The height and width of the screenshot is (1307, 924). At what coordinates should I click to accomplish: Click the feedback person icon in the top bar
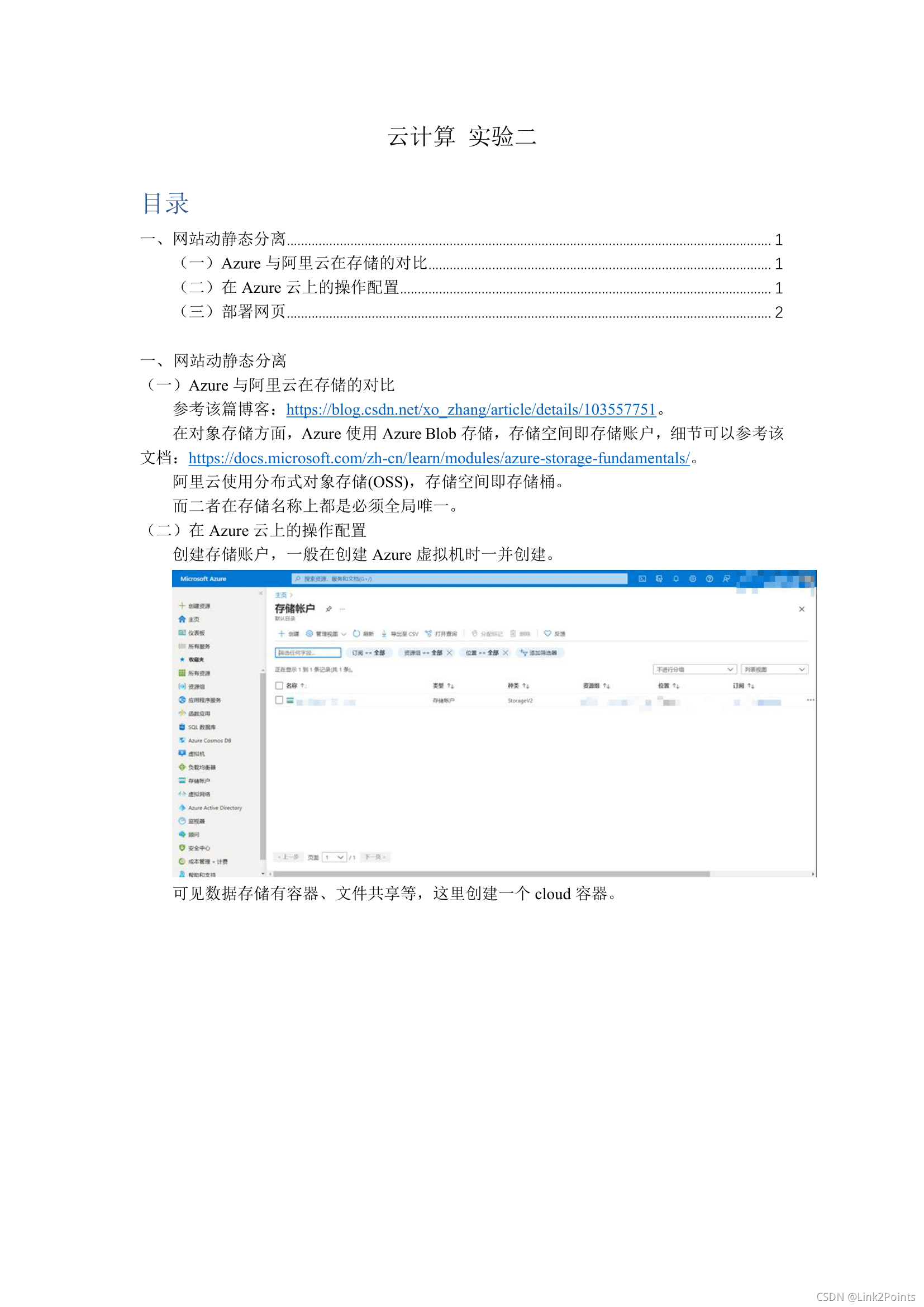(x=726, y=579)
